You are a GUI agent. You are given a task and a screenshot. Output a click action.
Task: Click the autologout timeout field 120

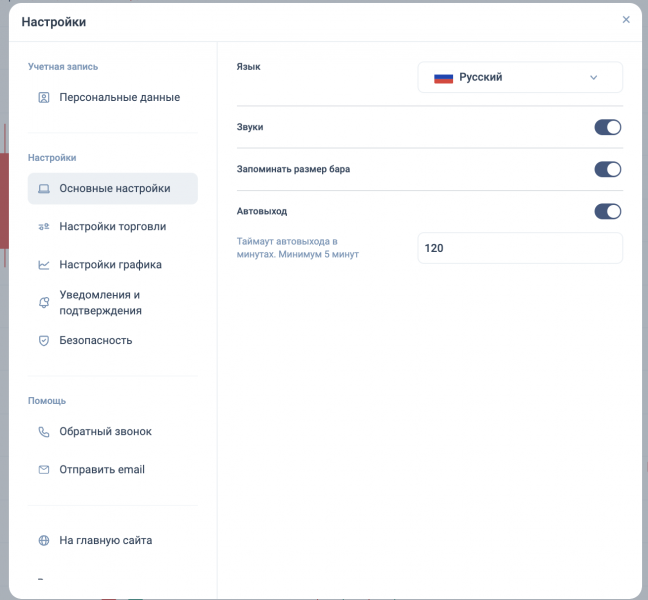pyautogui.click(x=520, y=248)
